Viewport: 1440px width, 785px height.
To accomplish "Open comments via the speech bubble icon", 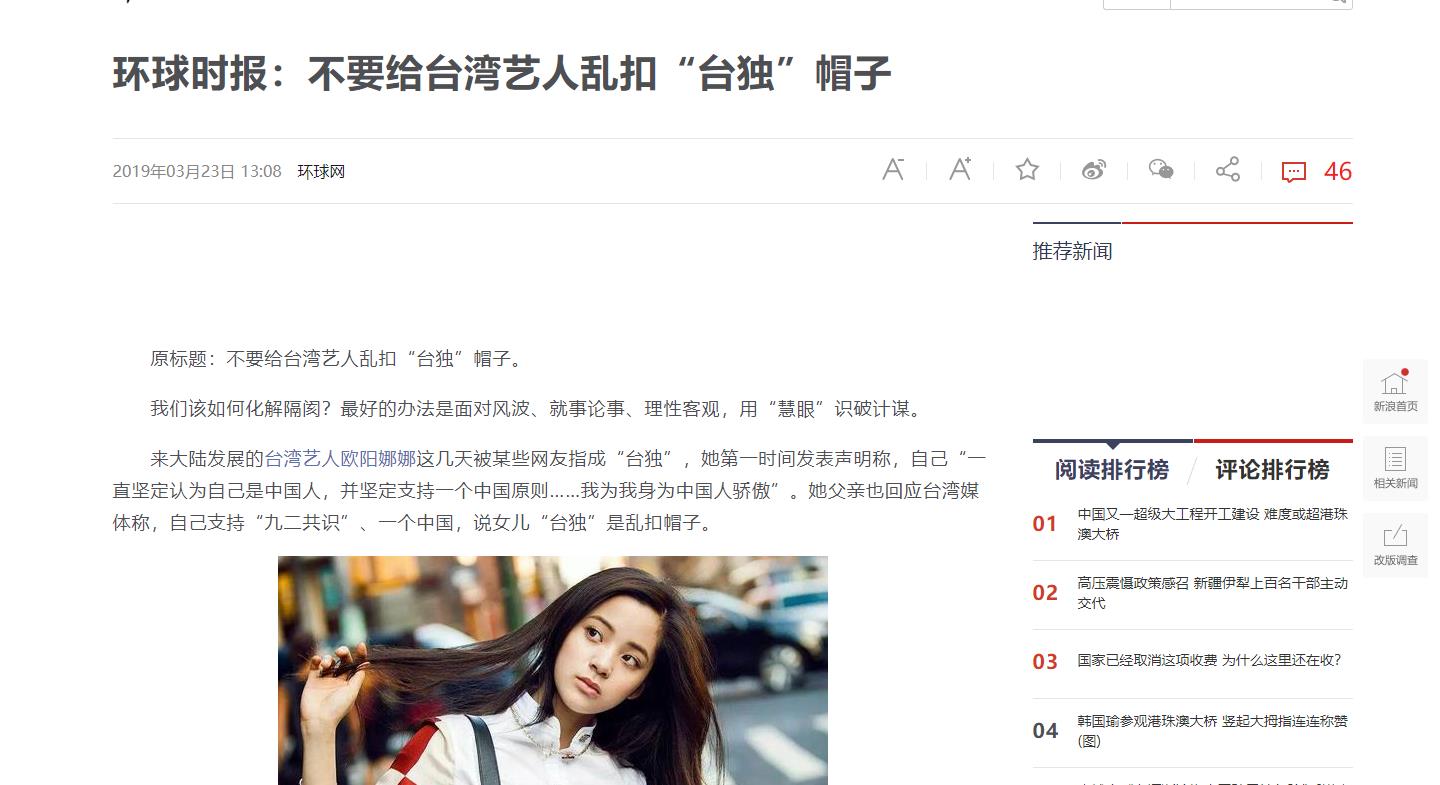I will pyautogui.click(x=1294, y=172).
